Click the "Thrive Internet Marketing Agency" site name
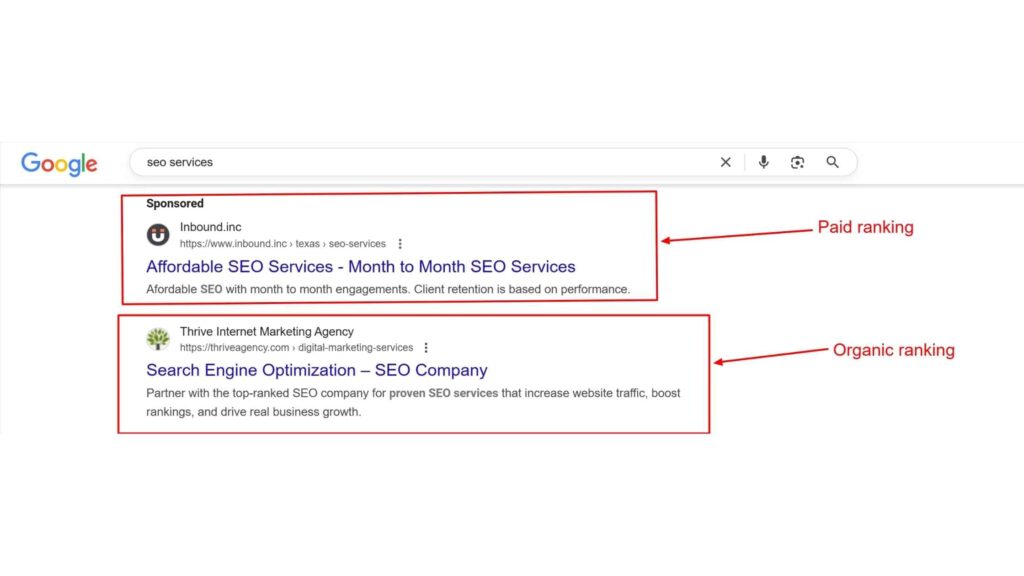The image size is (1024, 576). [267, 331]
